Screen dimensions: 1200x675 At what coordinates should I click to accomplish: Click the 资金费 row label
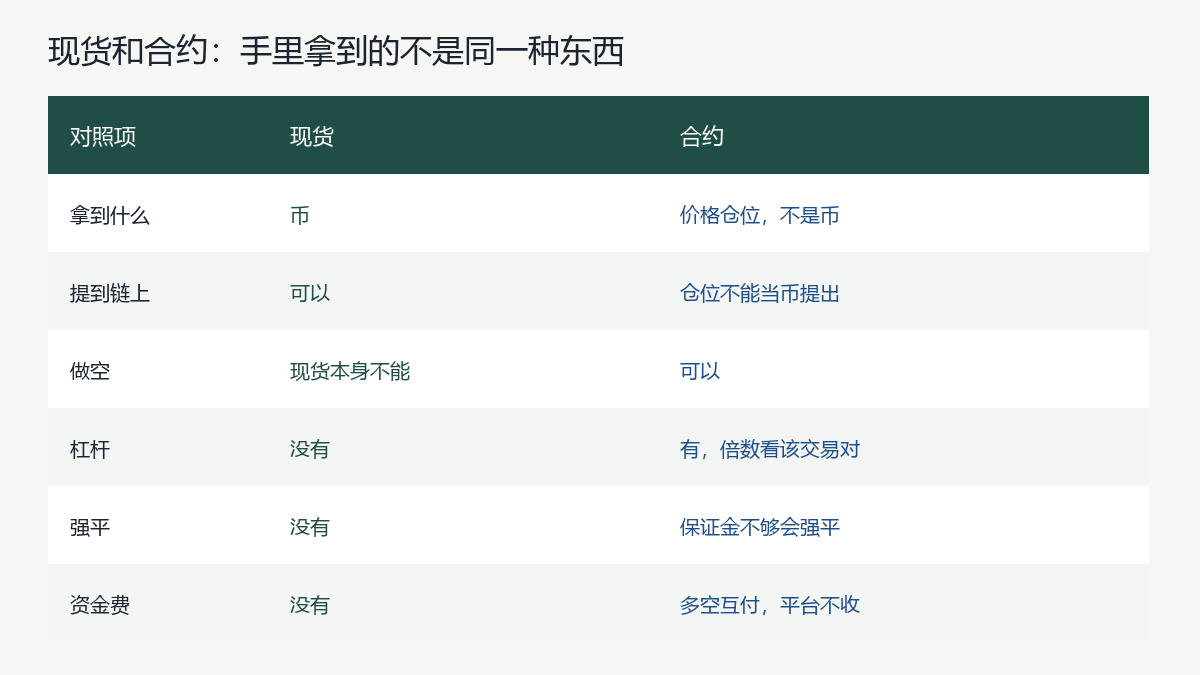(100, 605)
